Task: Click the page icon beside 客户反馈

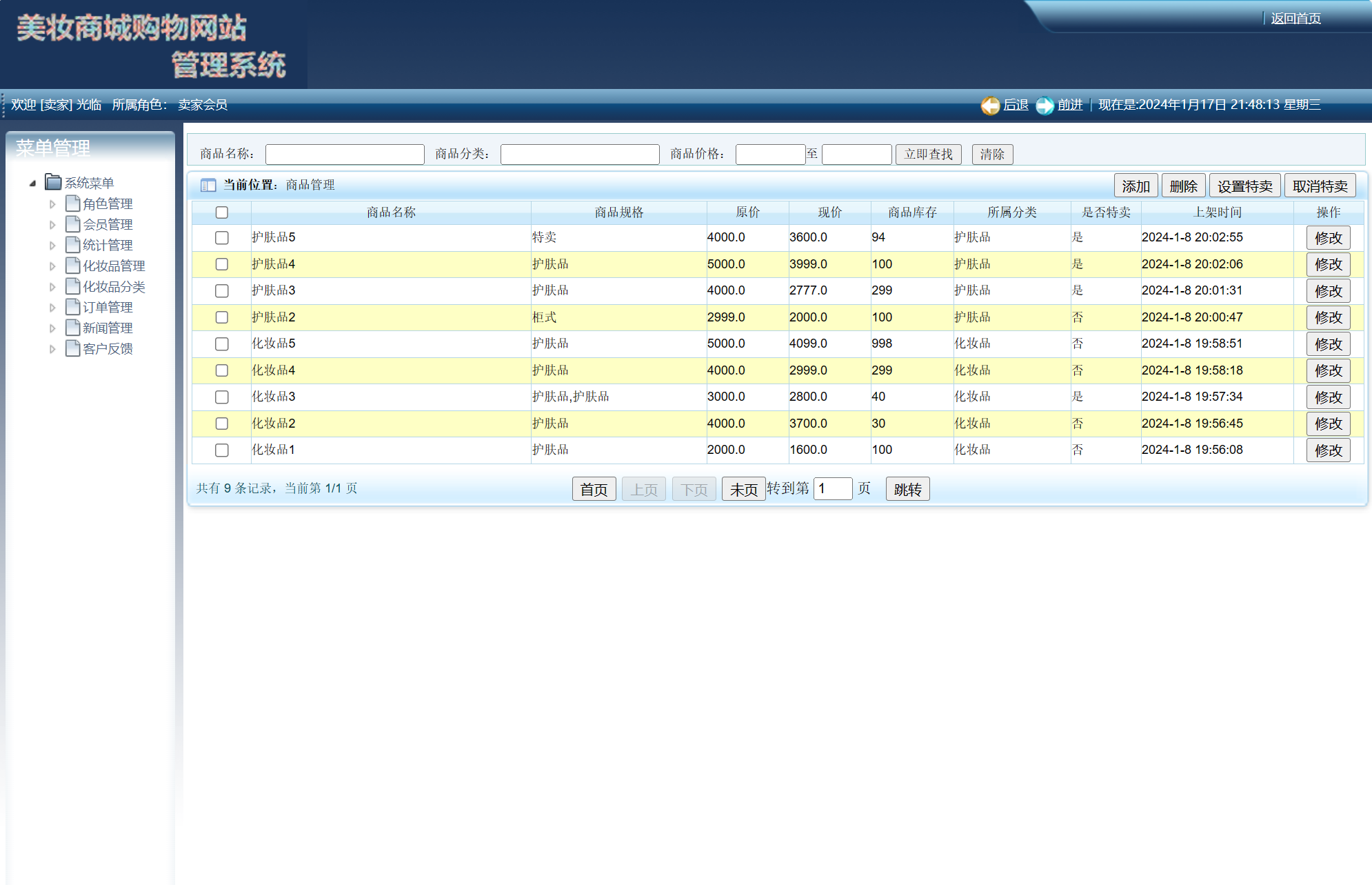Action: point(72,348)
